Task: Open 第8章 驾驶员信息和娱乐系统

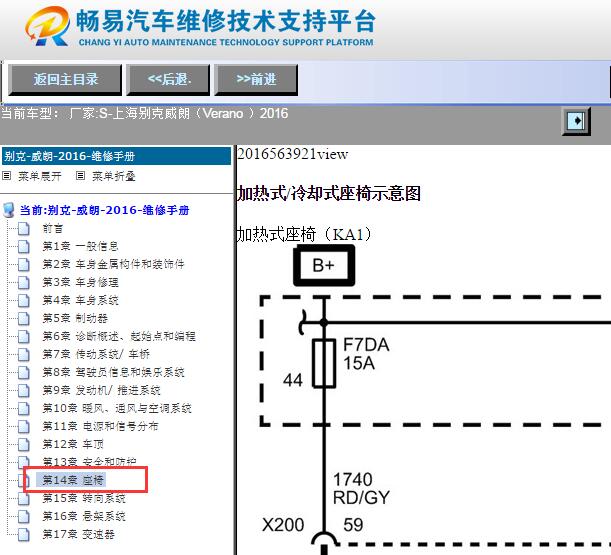Action: point(113,372)
